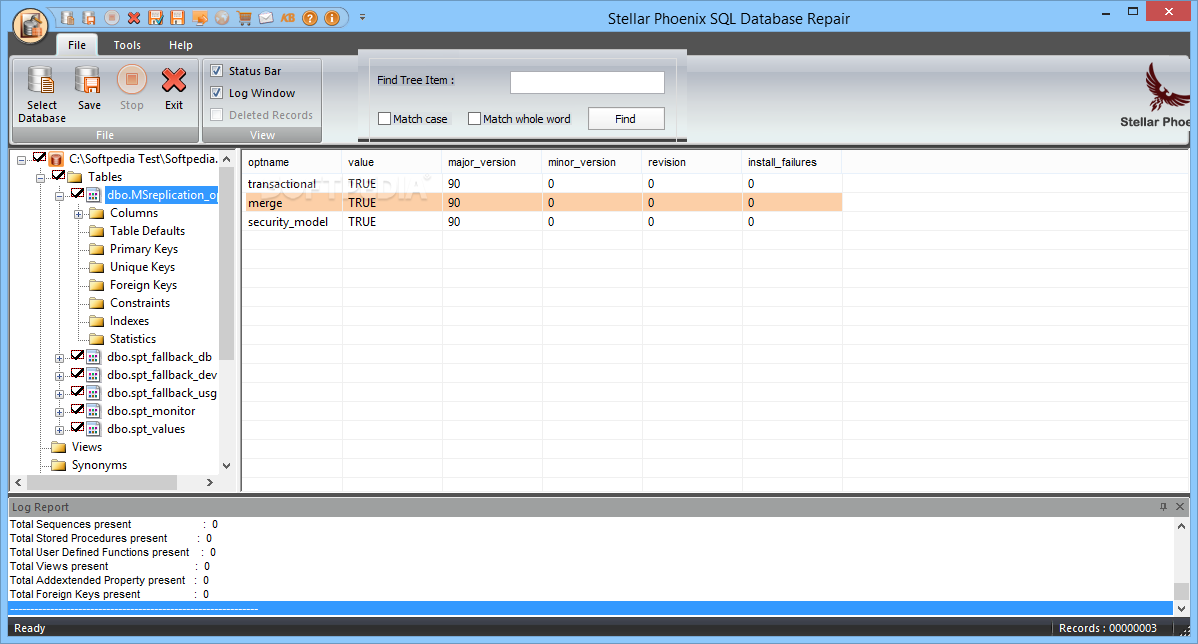Open the quick access toolbar customize arrow
Viewport: 1198px width, 644px height.
[x=362, y=17]
